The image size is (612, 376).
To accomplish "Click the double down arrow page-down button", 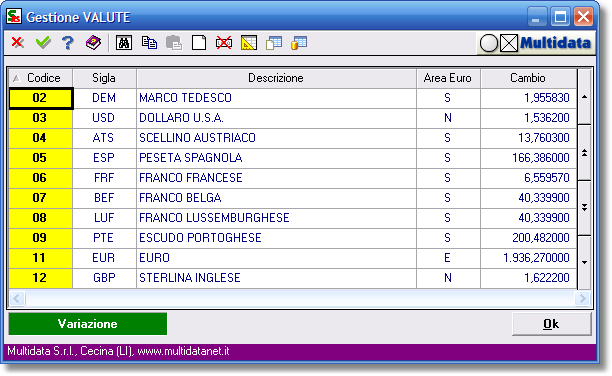I will click(x=584, y=207).
